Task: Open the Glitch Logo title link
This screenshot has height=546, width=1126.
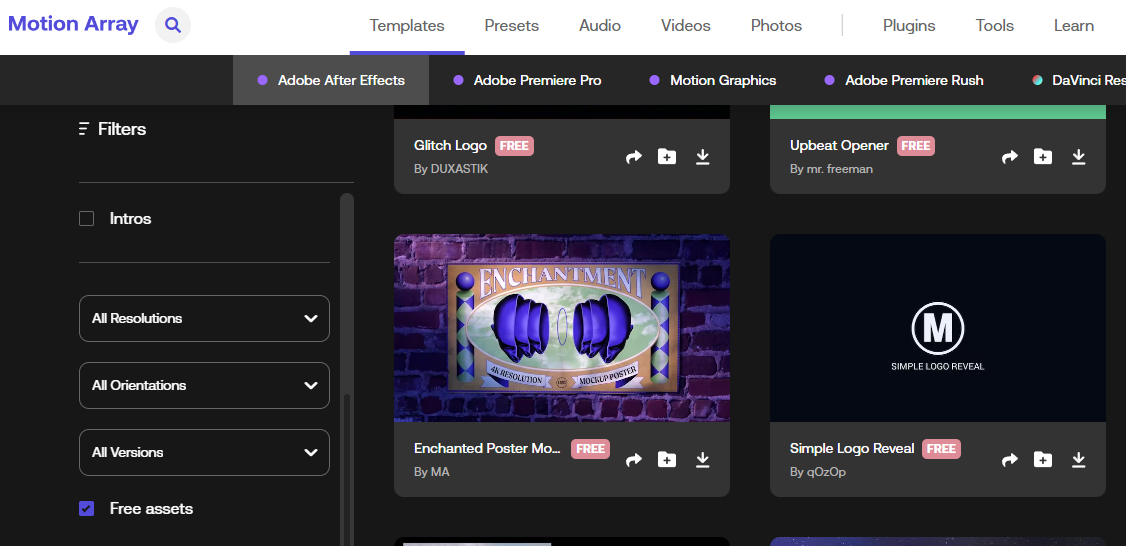Action: click(450, 146)
